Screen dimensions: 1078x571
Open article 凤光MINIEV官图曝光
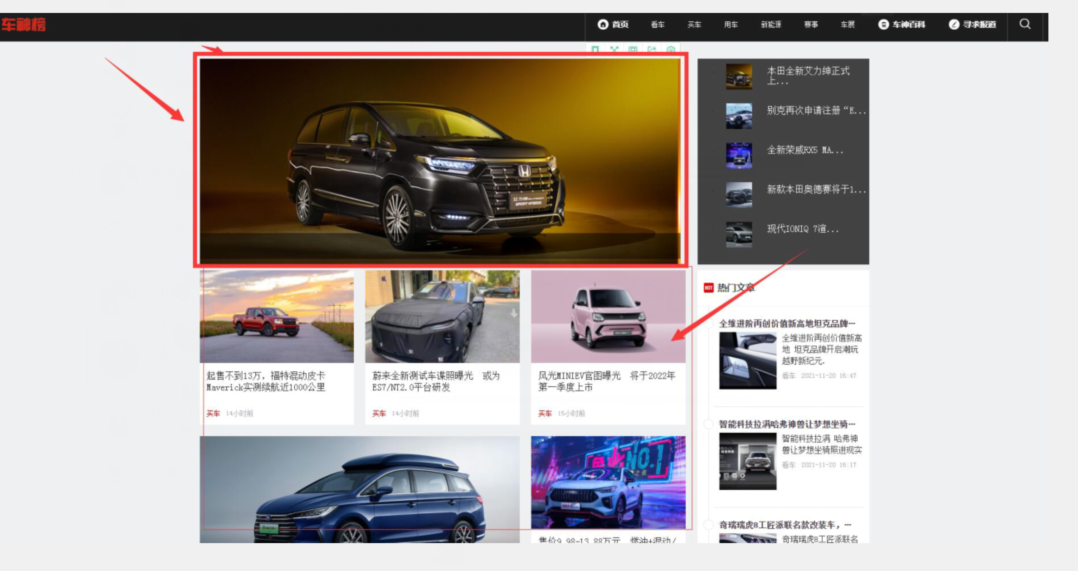[606, 381]
